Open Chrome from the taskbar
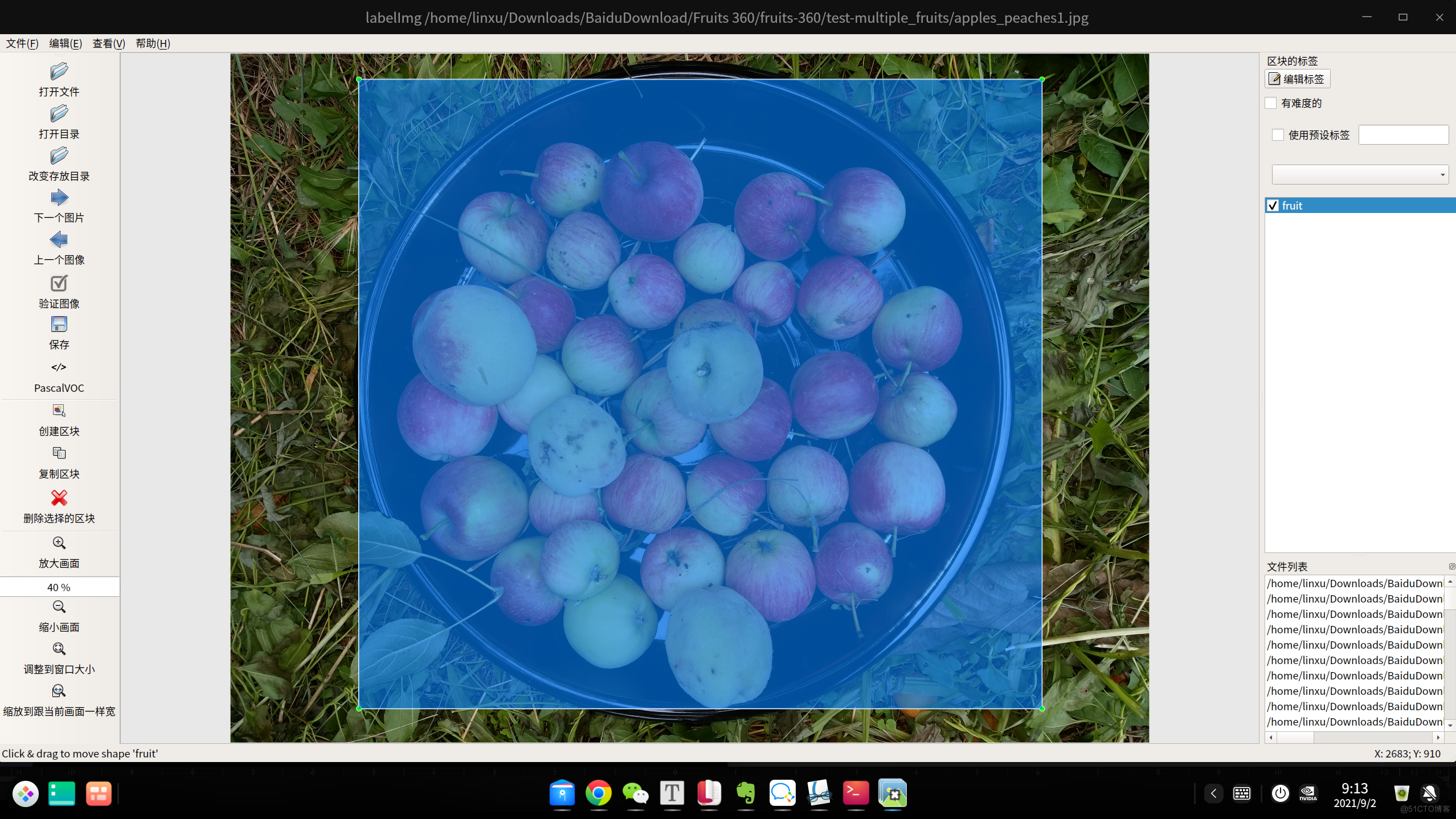The width and height of the screenshot is (1456, 819). point(598,793)
